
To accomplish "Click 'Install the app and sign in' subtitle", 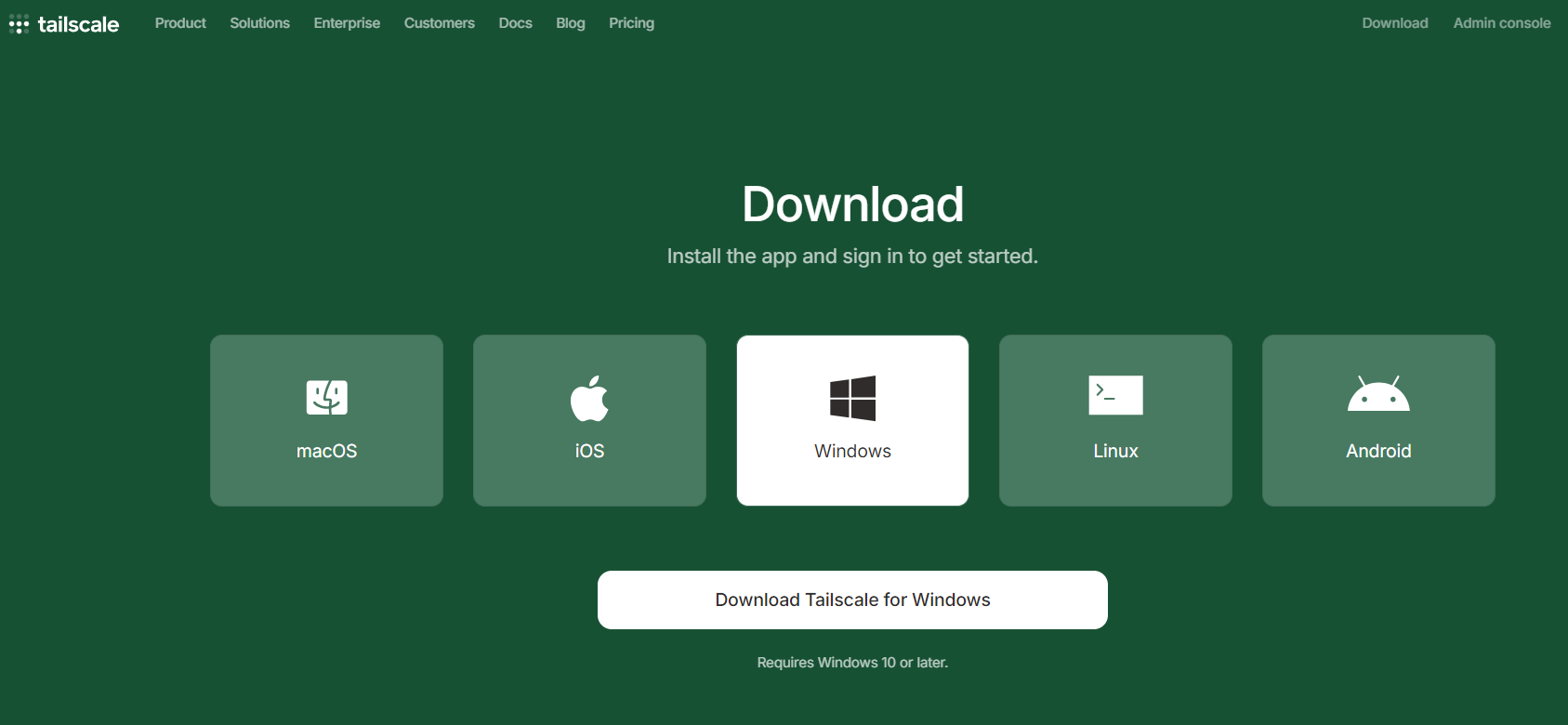I will 852,257.
